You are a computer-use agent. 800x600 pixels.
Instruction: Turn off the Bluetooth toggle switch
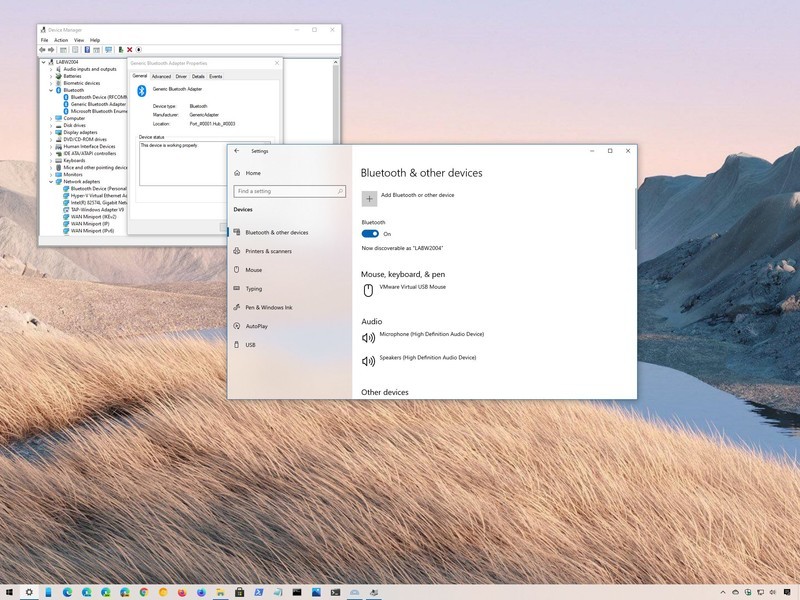coord(370,234)
